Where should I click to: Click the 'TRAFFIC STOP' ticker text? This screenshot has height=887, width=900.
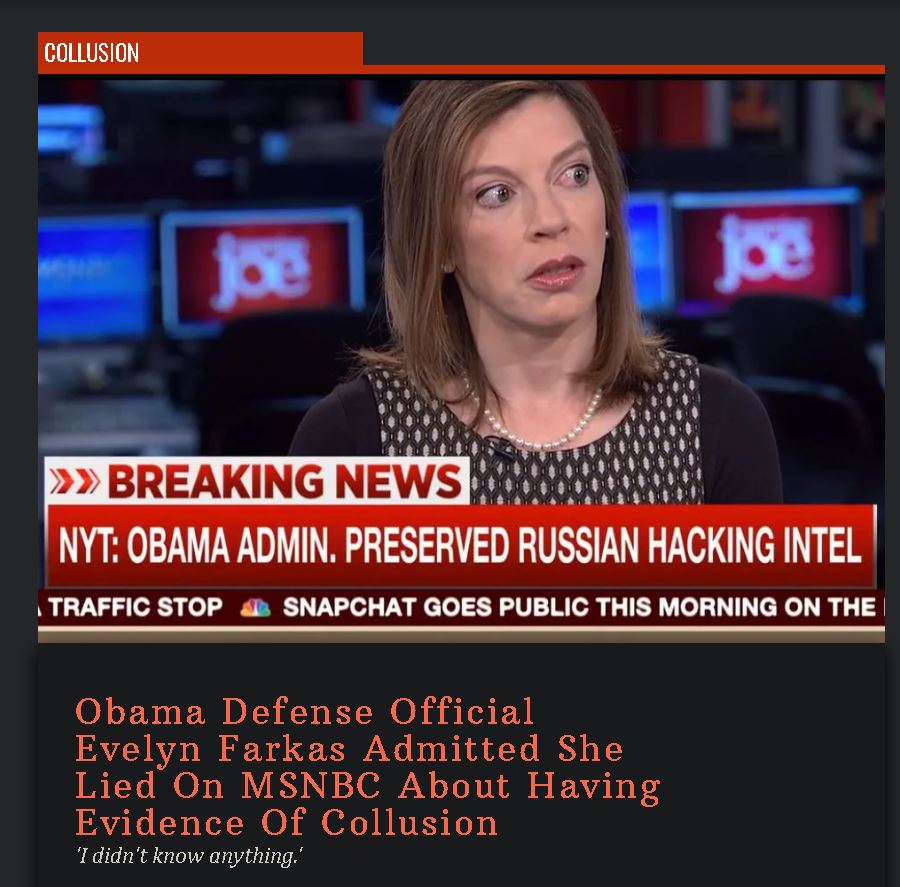point(135,607)
